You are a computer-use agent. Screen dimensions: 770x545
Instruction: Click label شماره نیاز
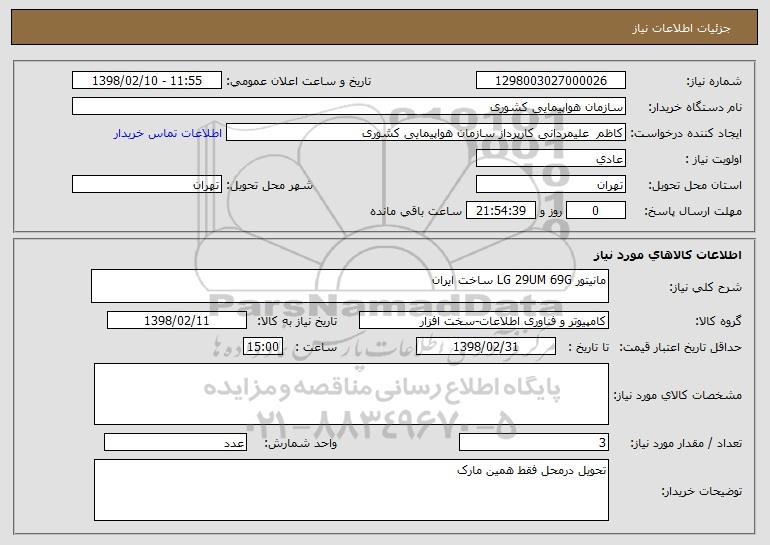(x=714, y=82)
